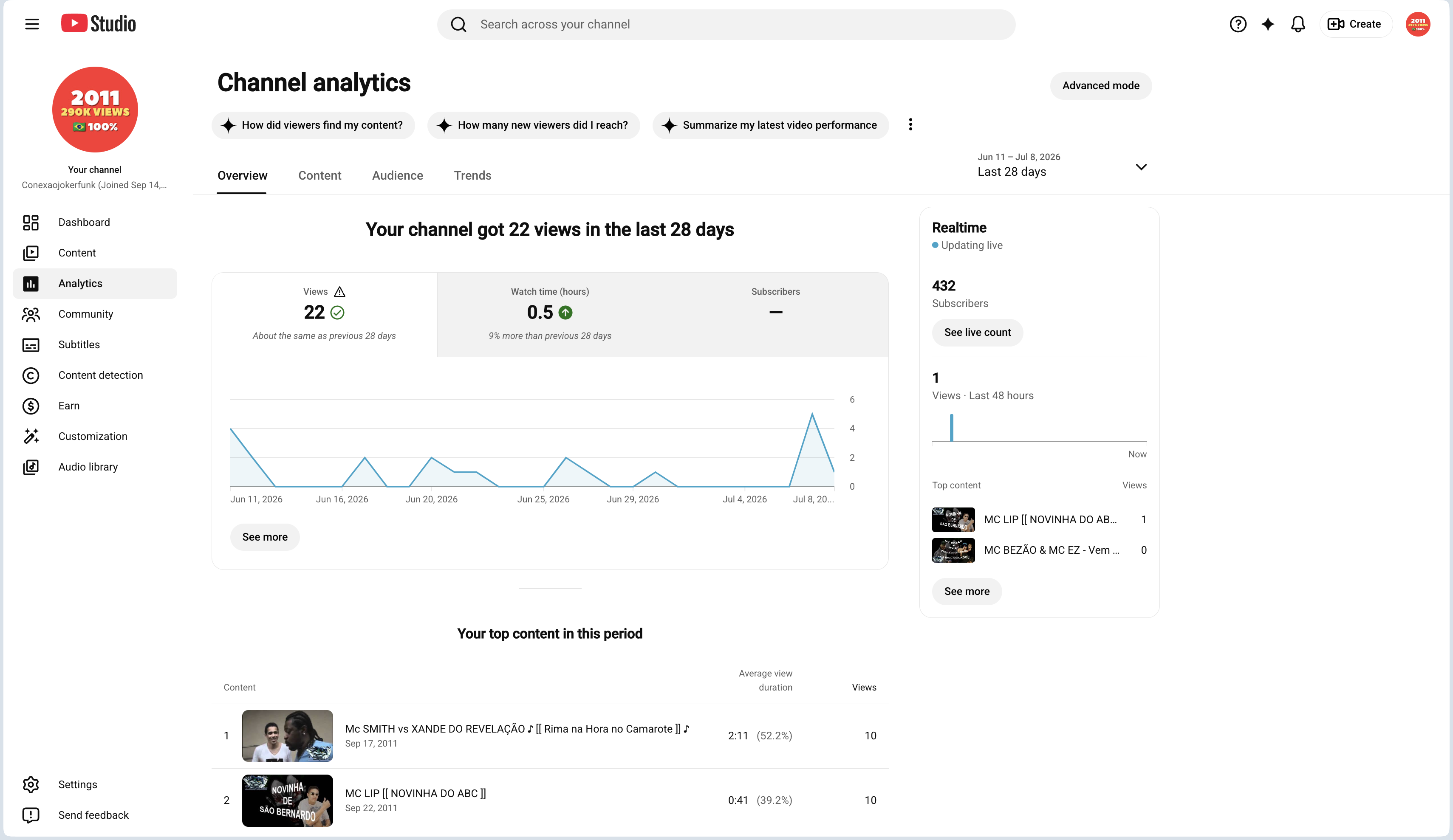Open the hamburger navigation menu
This screenshot has width=1453, height=840.
32,24
